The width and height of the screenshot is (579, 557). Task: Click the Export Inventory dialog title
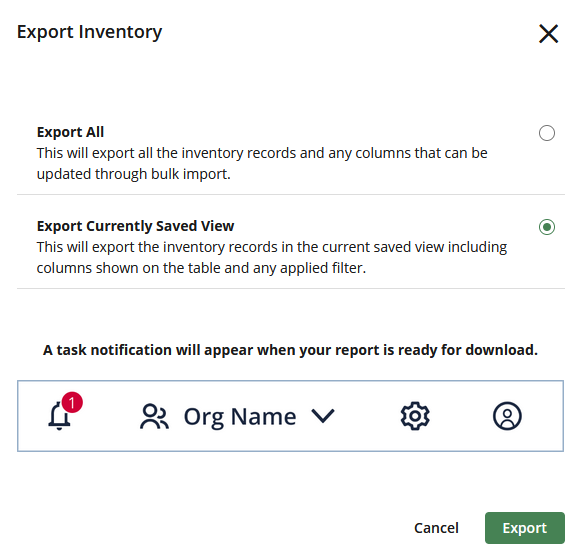89,32
